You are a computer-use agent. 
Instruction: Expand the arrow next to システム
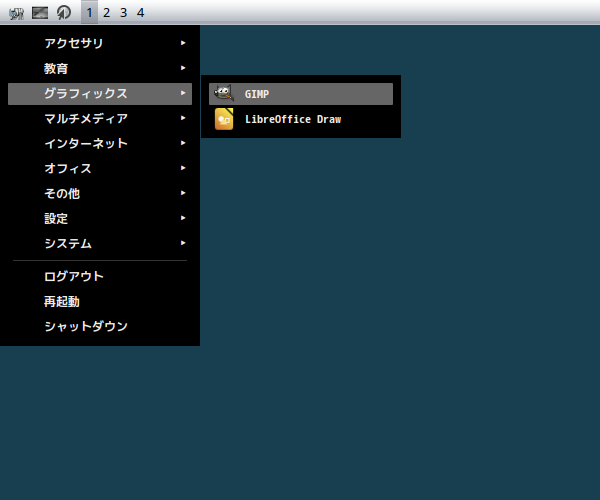[x=183, y=243]
